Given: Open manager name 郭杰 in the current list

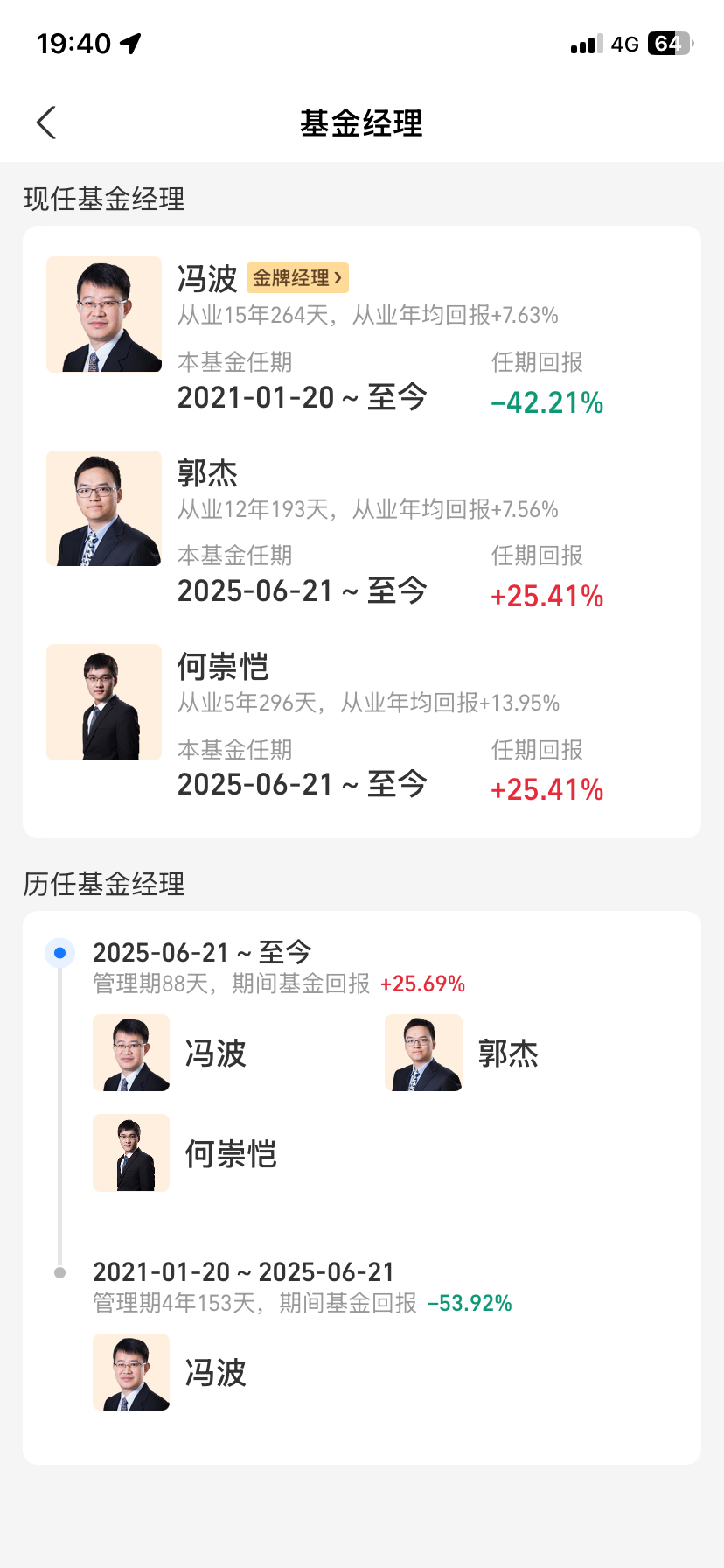Looking at the screenshot, I should [x=207, y=473].
